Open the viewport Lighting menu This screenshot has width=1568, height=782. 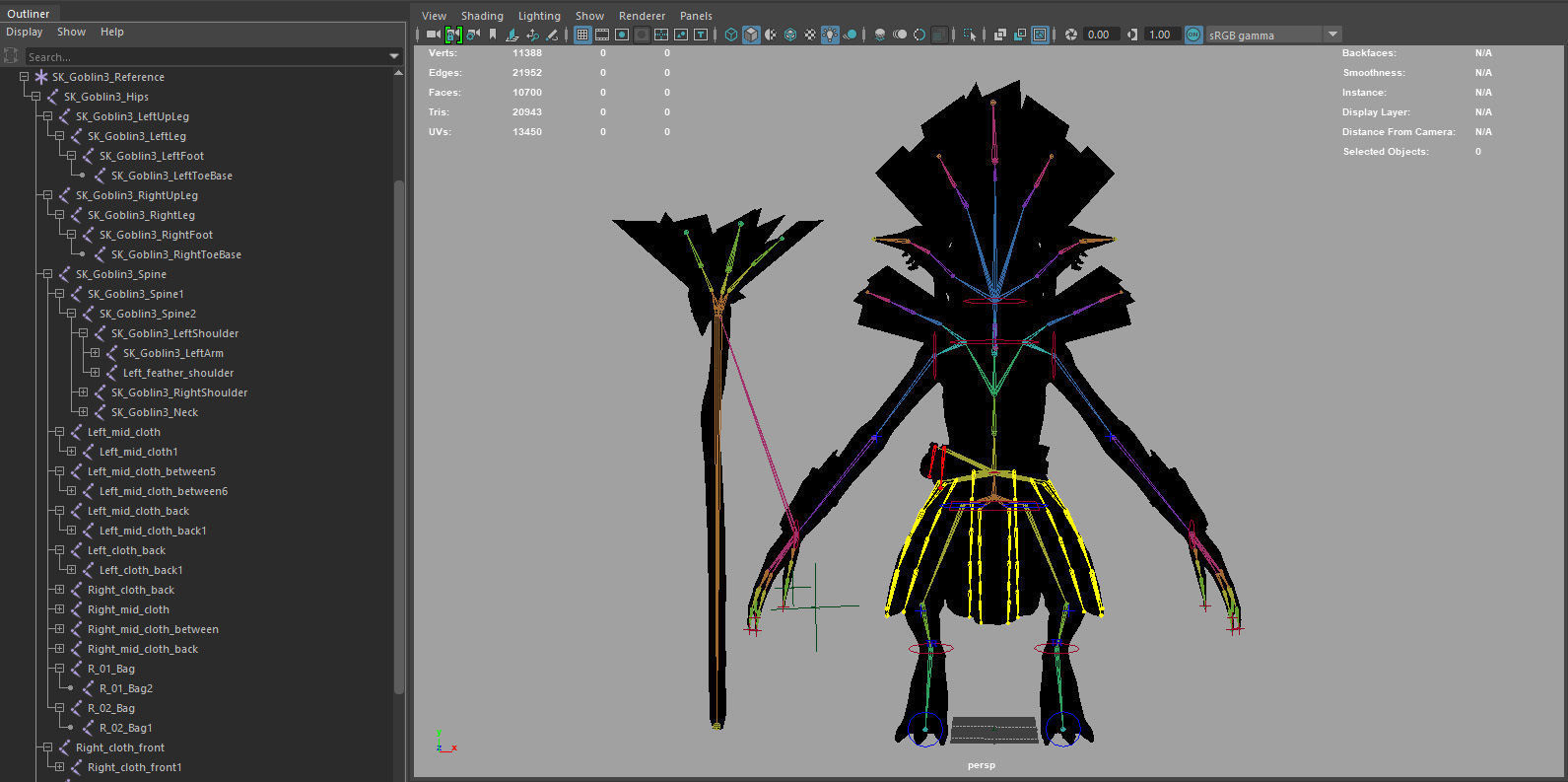tap(539, 16)
